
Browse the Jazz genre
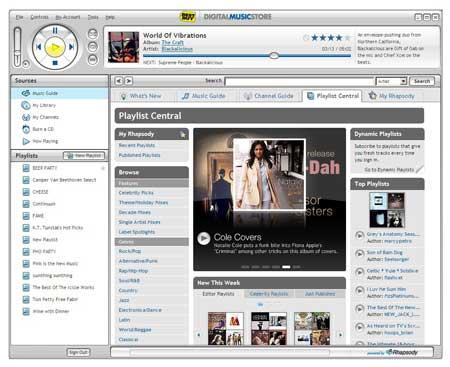[124, 300]
